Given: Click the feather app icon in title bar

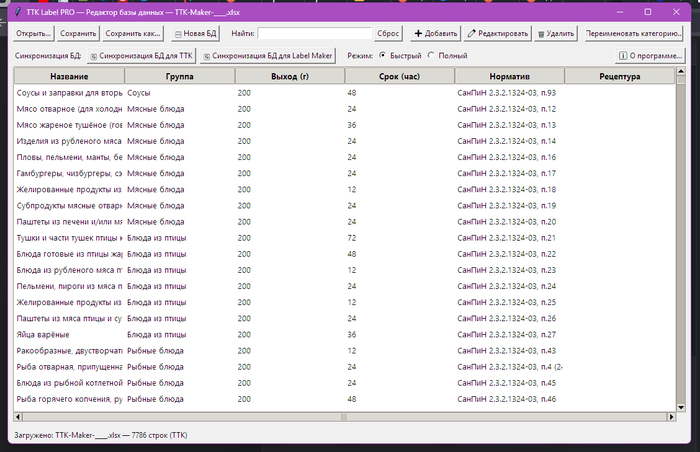Looking at the screenshot, I should 18,12.
